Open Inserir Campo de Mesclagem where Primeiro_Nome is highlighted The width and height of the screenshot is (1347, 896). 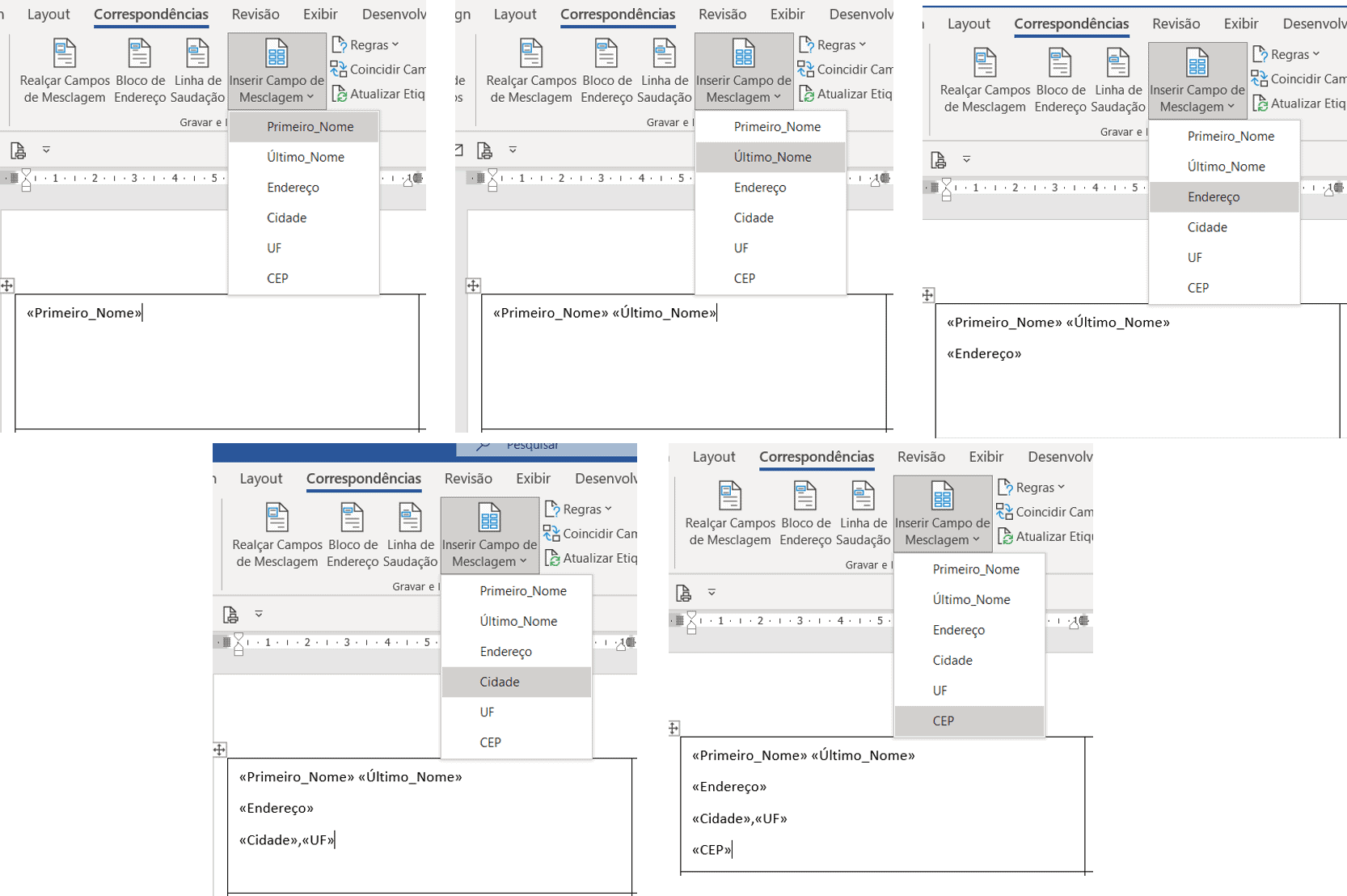pos(277,71)
